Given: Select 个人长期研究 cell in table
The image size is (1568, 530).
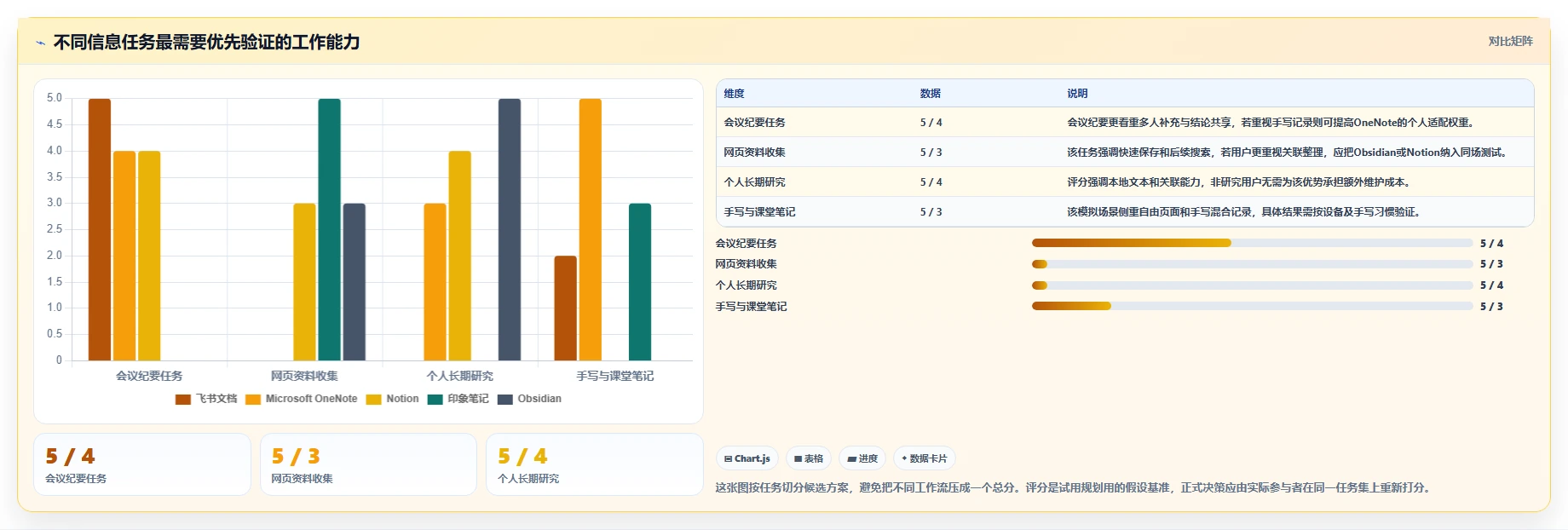Looking at the screenshot, I should 755,182.
